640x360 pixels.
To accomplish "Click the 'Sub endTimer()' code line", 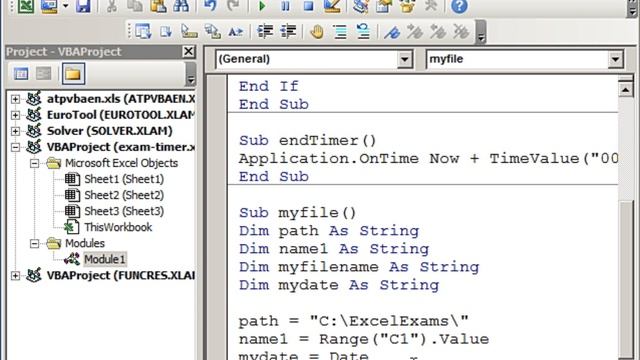I will coord(307,141).
